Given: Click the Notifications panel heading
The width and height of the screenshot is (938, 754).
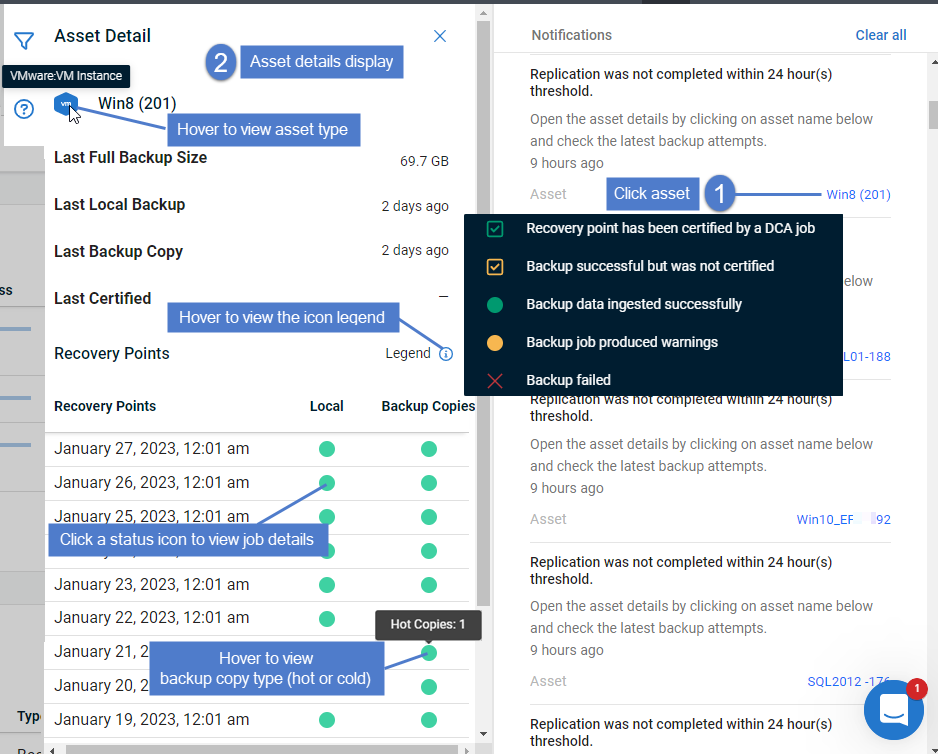Looking at the screenshot, I should 571,35.
